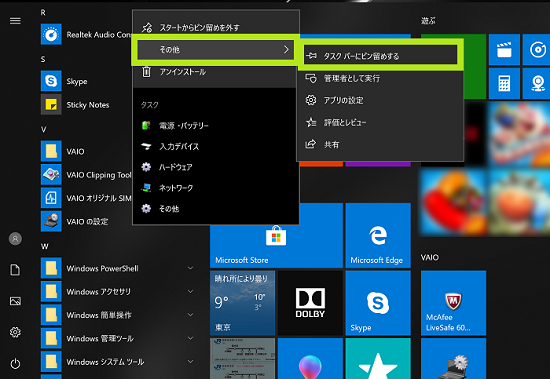Open the teal star tile
The image size is (550, 379).
(378, 359)
